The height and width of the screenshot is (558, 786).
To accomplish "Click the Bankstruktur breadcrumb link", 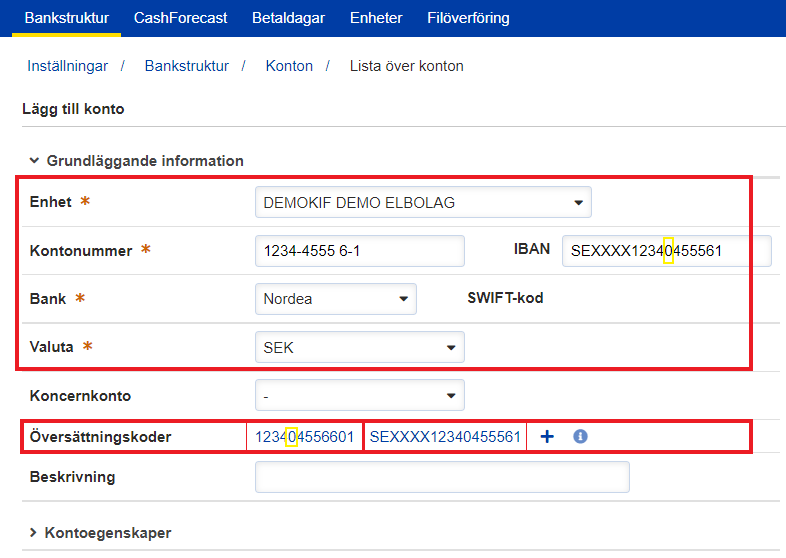I will 187,66.
